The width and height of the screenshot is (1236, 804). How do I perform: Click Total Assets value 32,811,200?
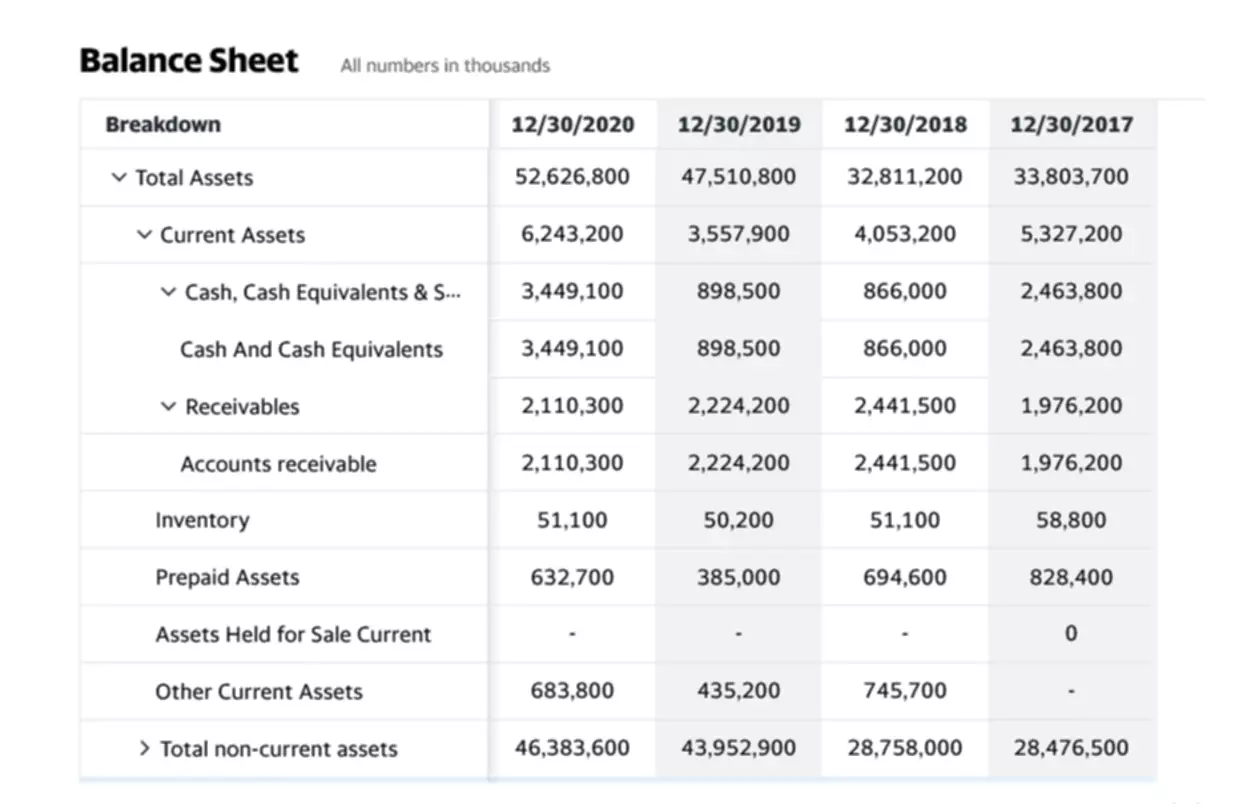coord(905,177)
